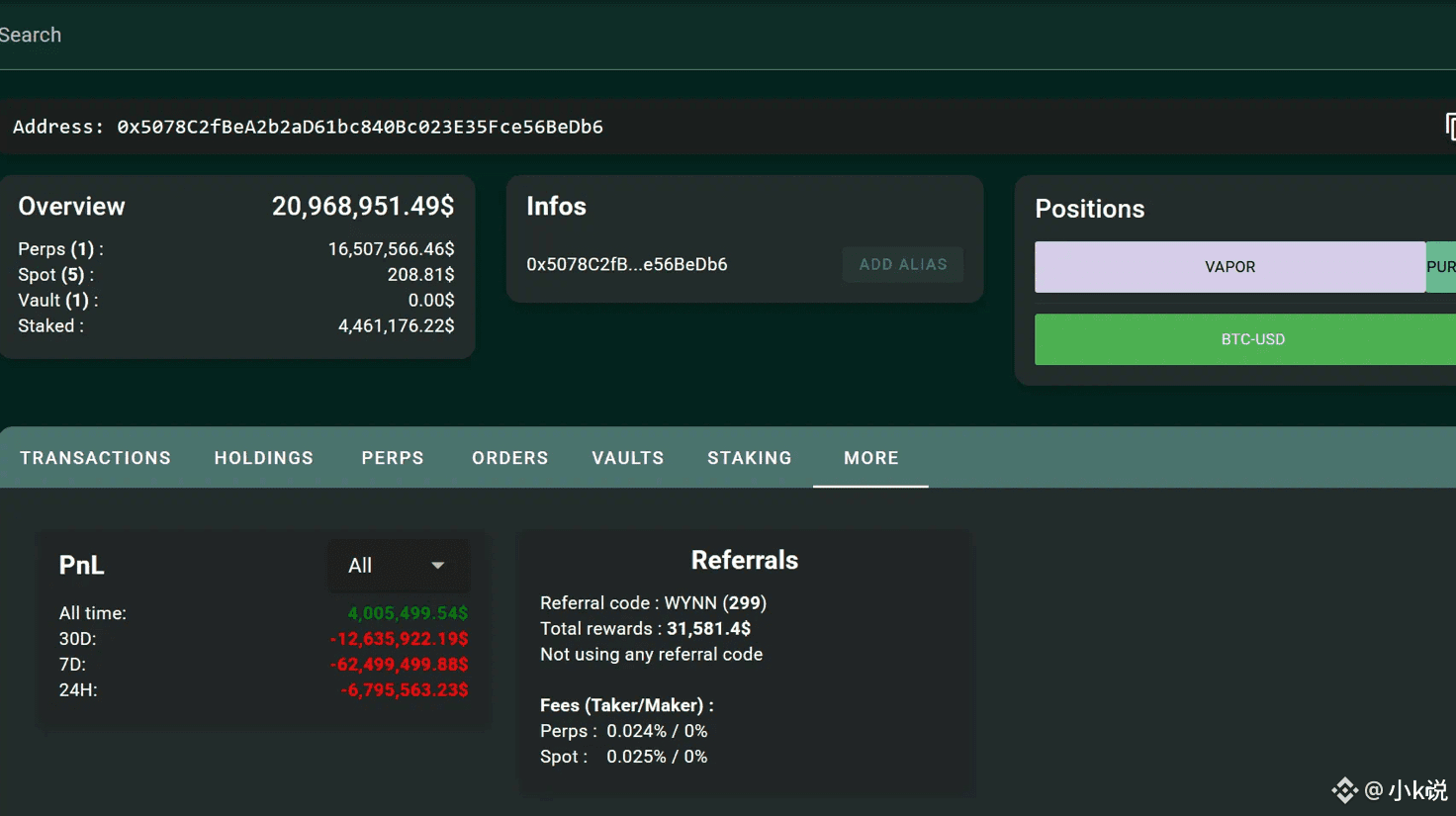
Task: Click the 7D PnL value -62,499,499.88$
Action: point(400,665)
